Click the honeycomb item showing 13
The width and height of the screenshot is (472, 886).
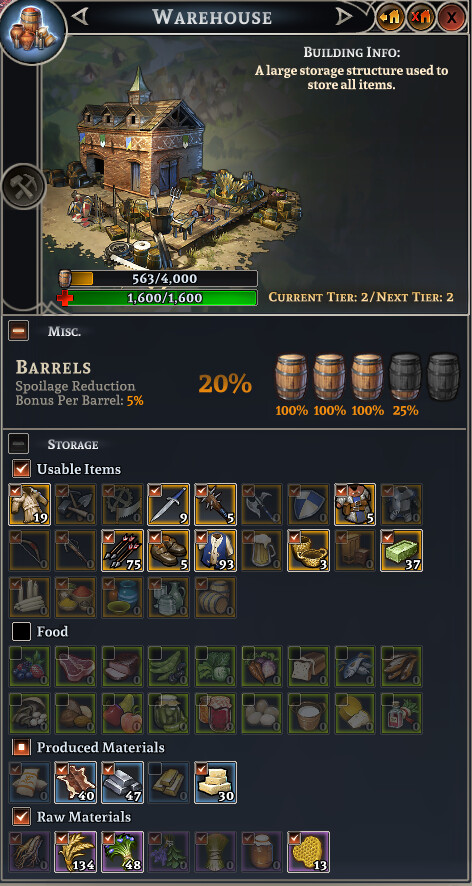tap(309, 852)
